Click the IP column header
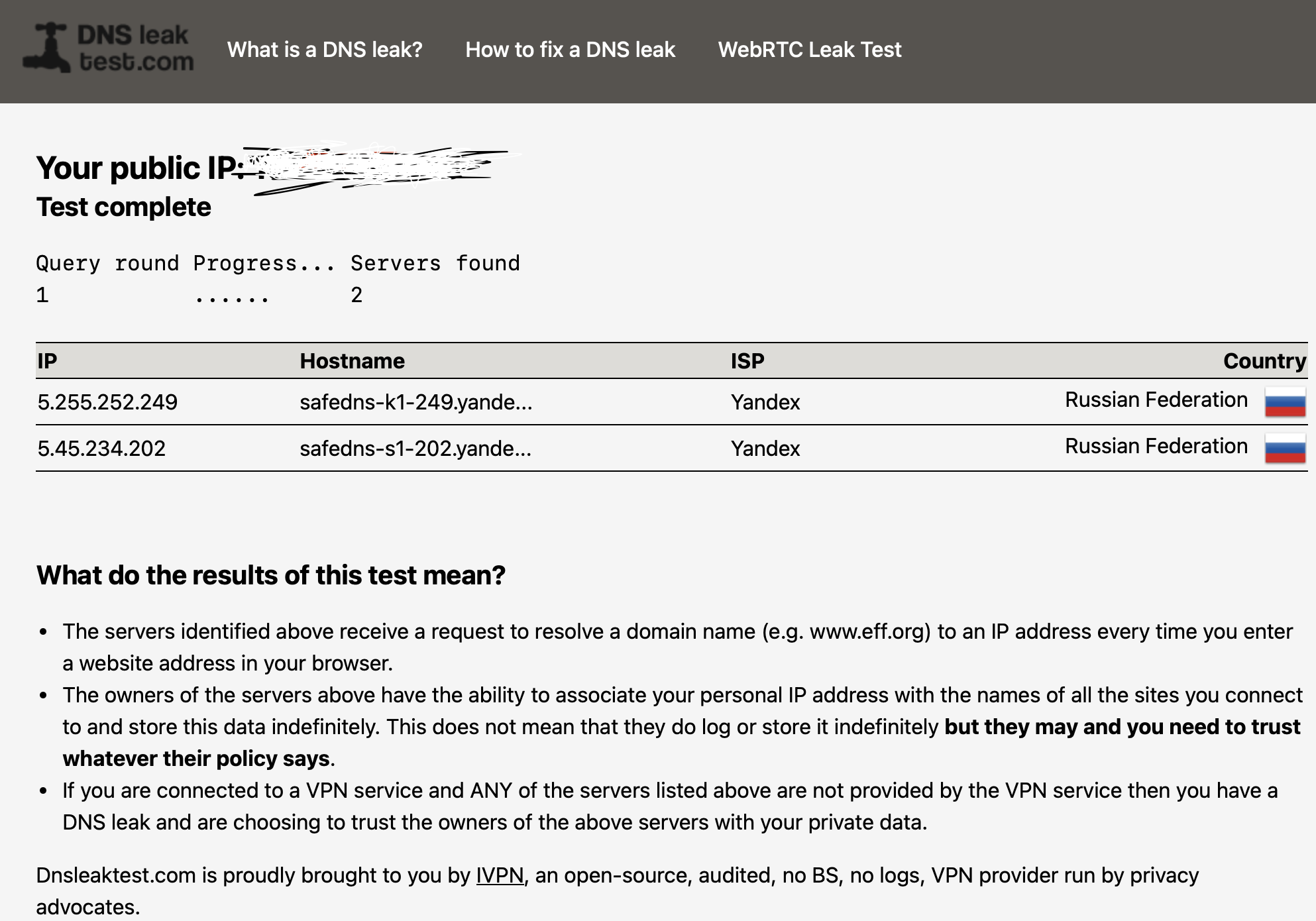Image resolution: width=1316 pixels, height=921 pixels. (x=47, y=361)
